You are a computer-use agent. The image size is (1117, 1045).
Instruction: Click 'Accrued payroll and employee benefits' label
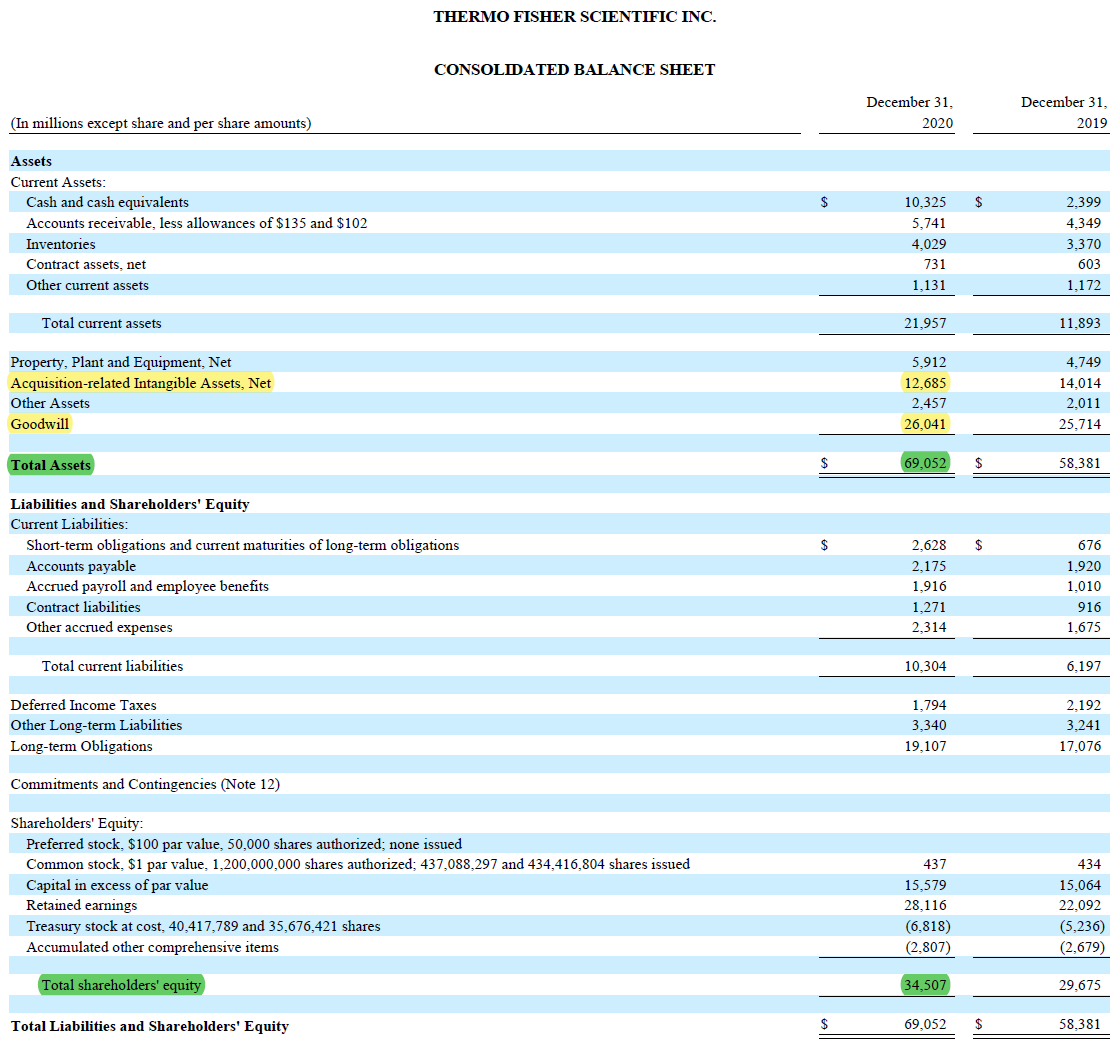pos(147,586)
